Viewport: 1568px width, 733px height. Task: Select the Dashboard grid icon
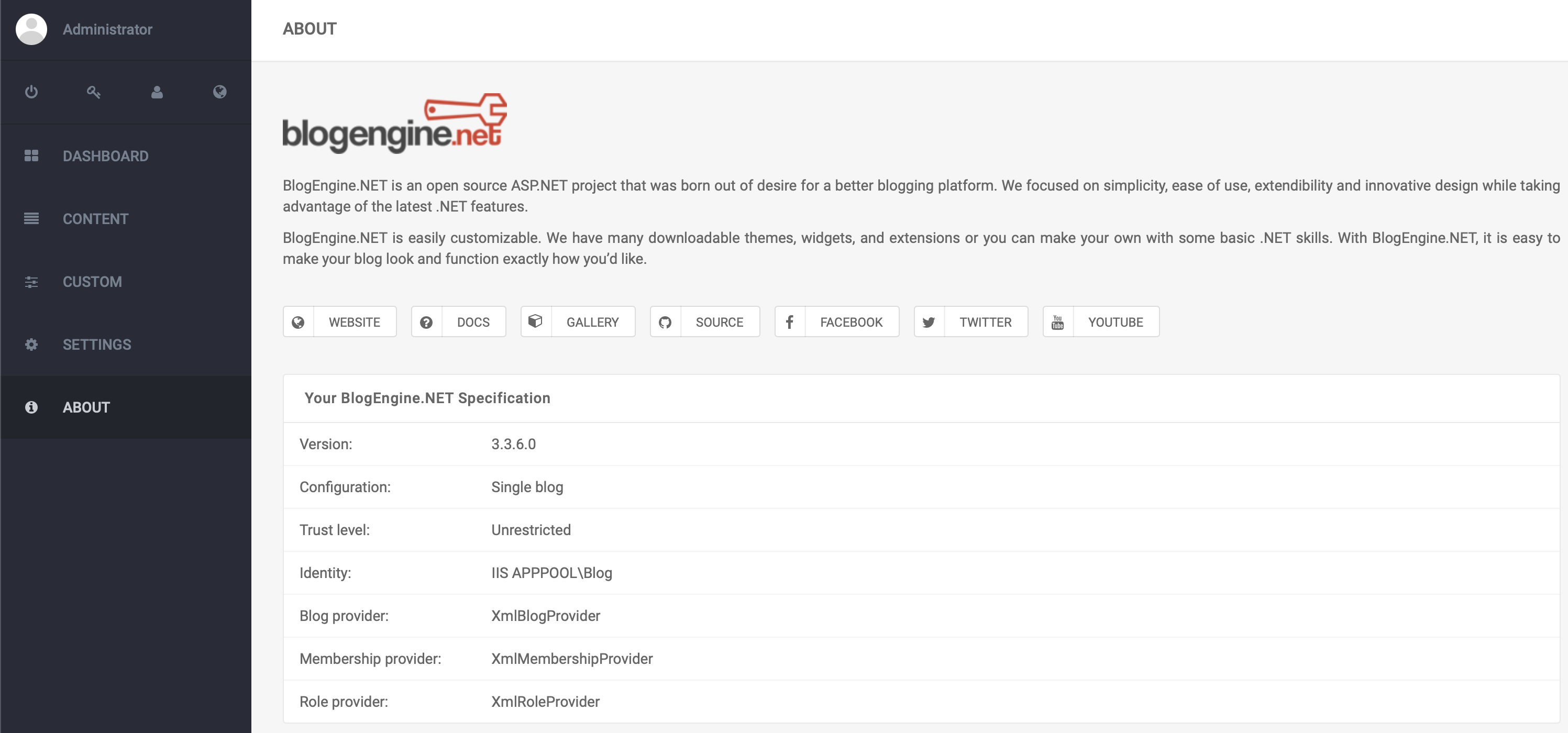point(31,156)
